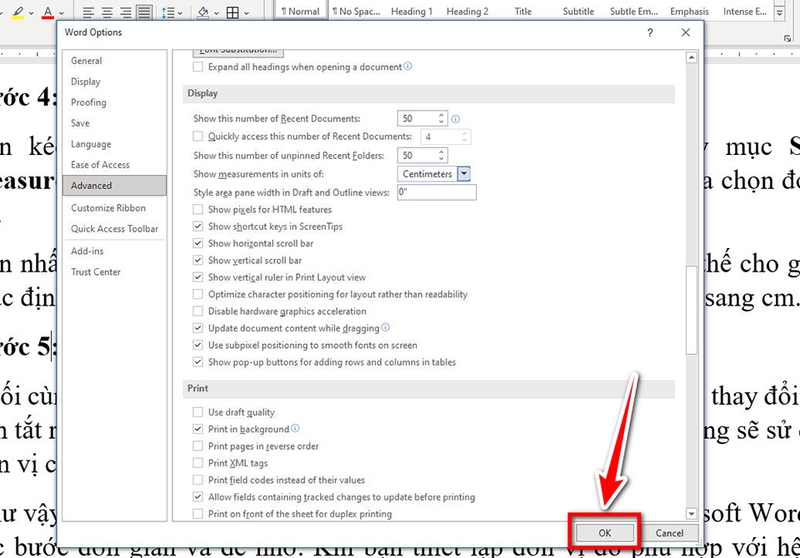The image size is (800, 558).
Task: Open the General options category
Action: click(x=114, y=61)
